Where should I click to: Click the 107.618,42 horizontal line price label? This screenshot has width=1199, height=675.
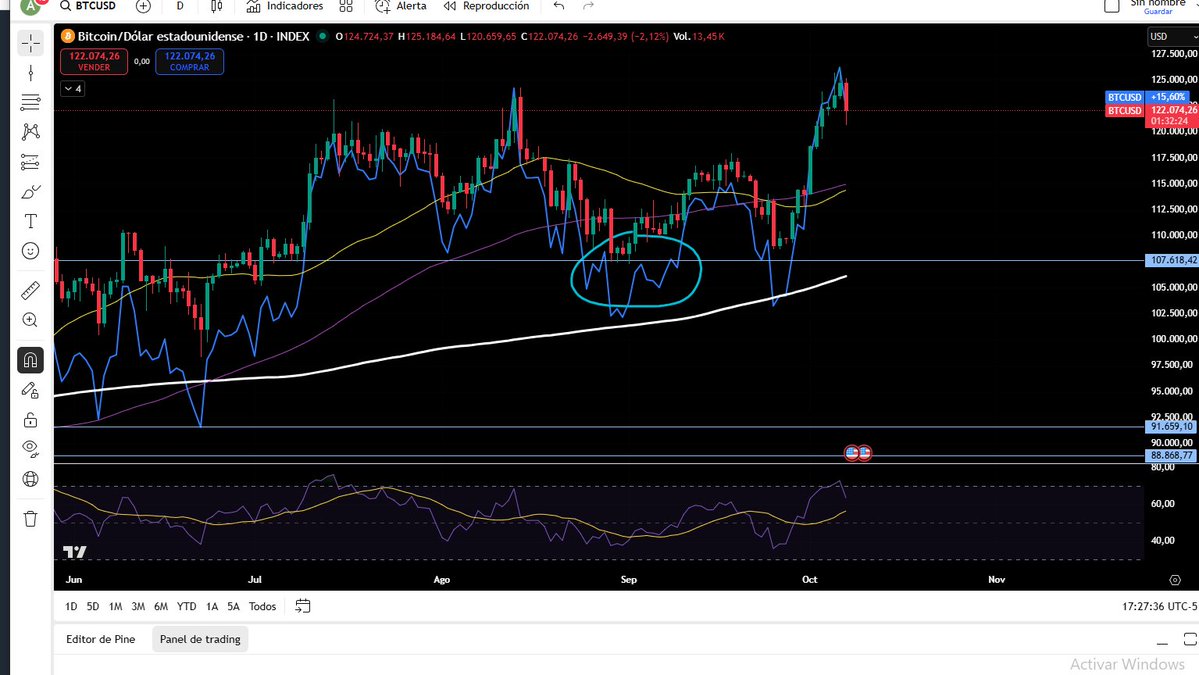1172,260
